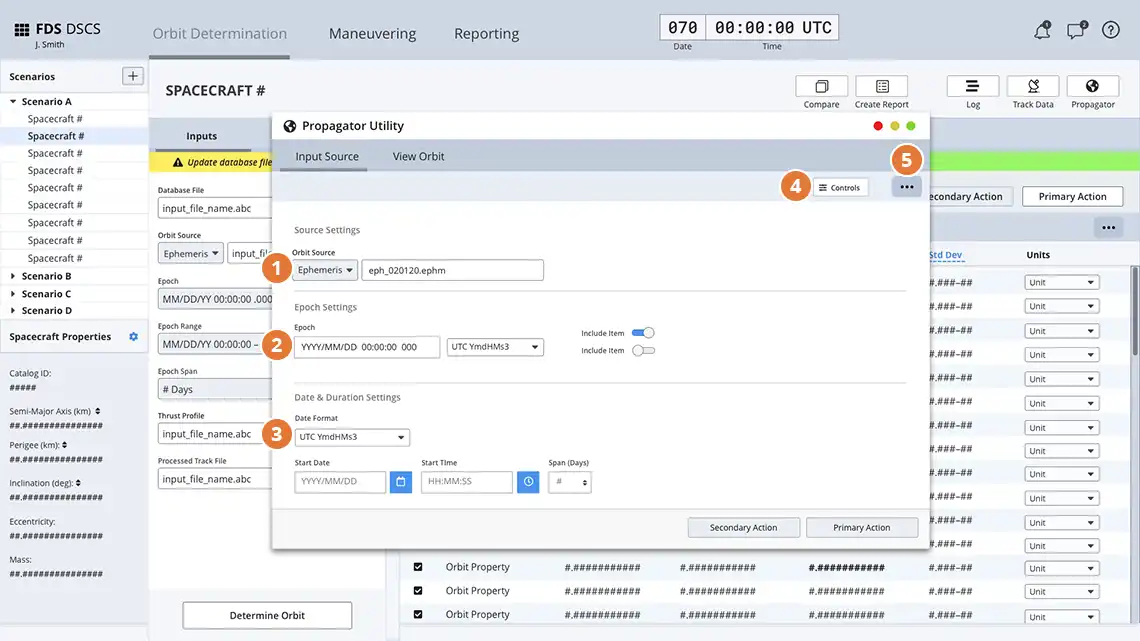1140x641 pixels.
Task: Open the Start Date calendar picker
Action: point(400,482)
